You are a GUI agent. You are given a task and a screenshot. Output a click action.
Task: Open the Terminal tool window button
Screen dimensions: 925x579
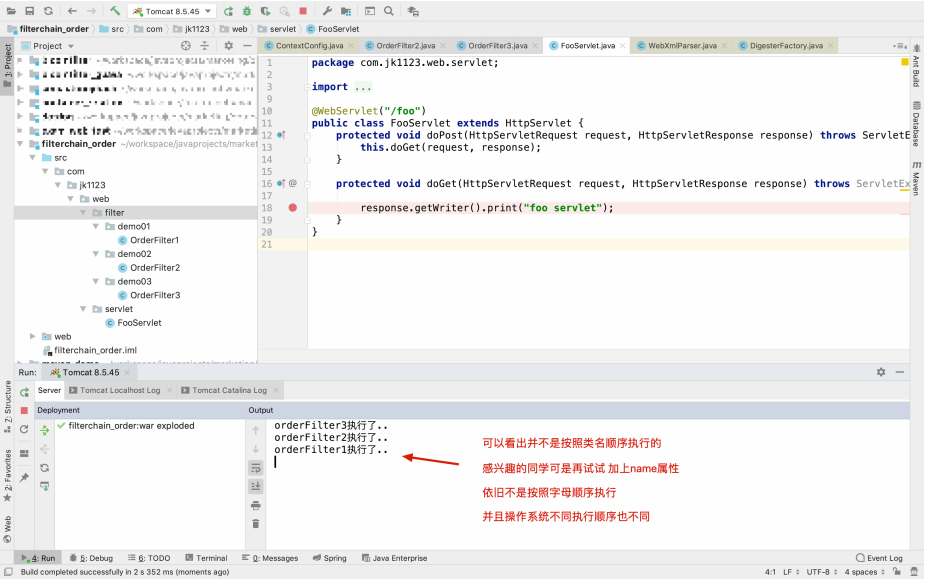click(206, 558)
